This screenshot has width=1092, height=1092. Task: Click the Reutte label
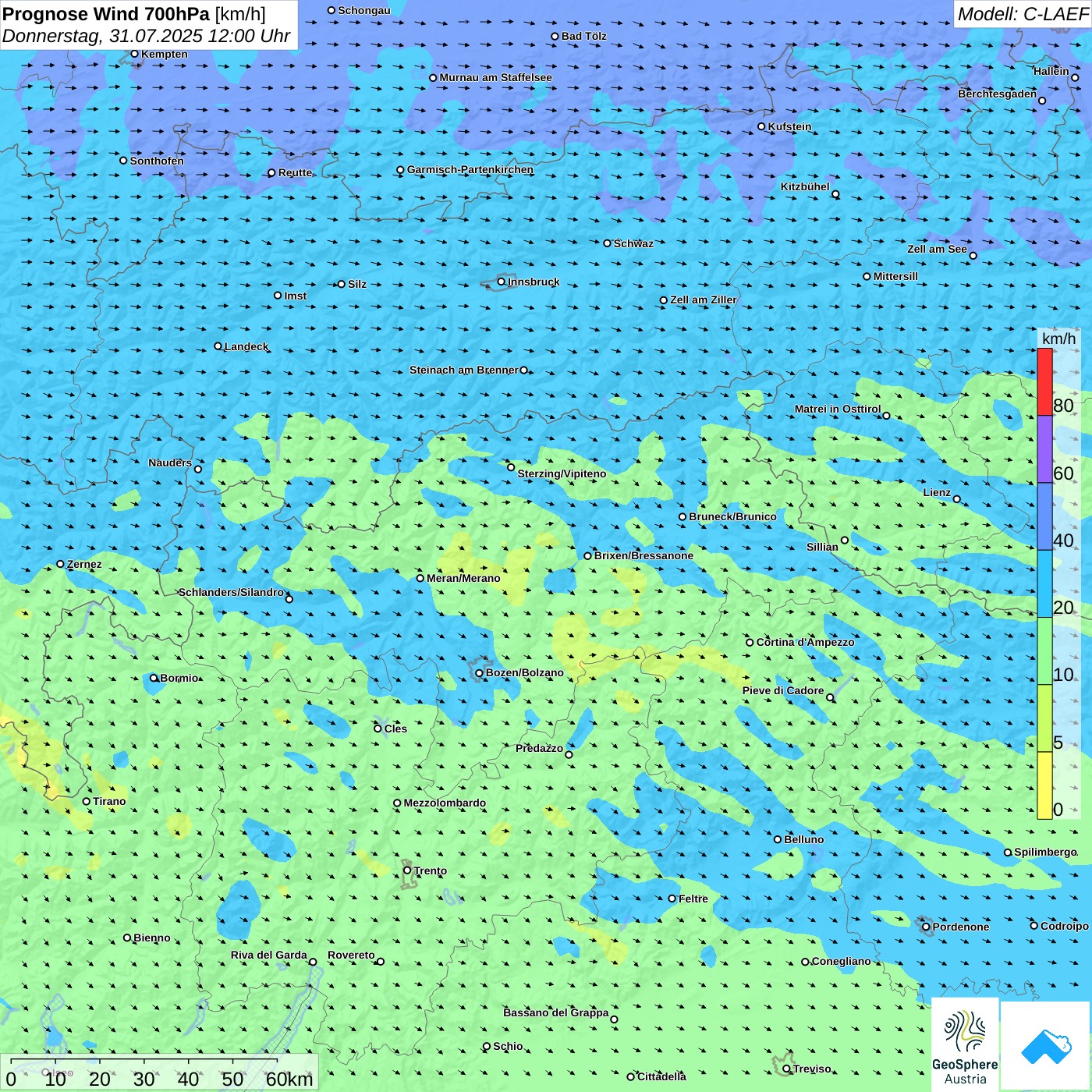[295, 172]
